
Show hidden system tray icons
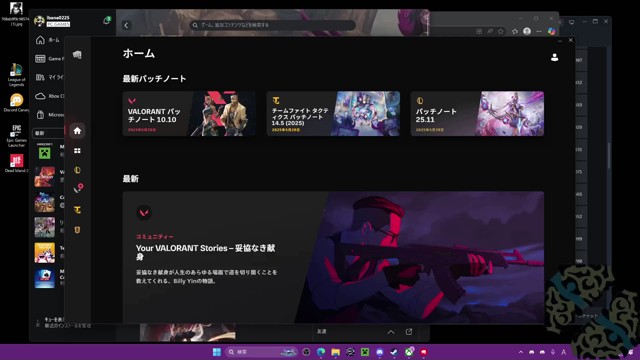521,352
